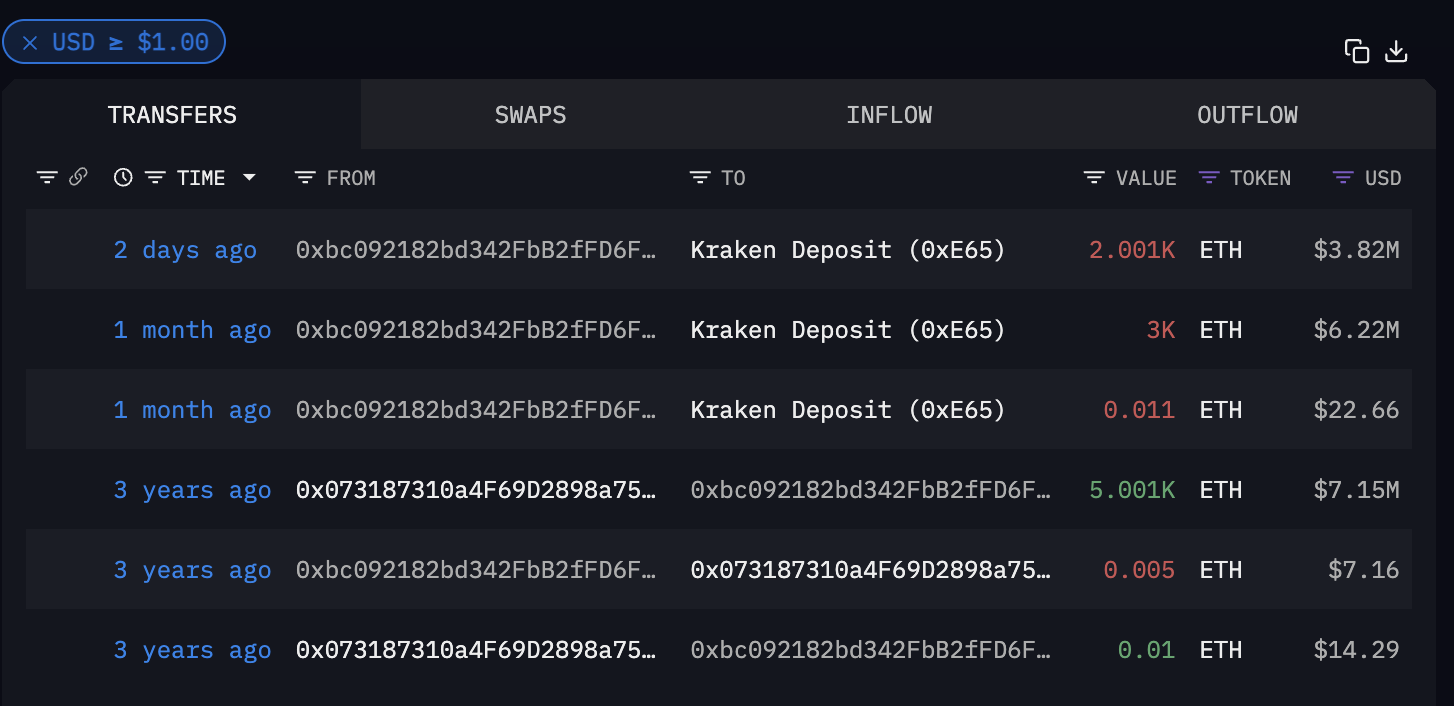Screen dimensions: 1454x706
Task: Open Kraken Deposit link in first row
Action: [x=847, y=250]
